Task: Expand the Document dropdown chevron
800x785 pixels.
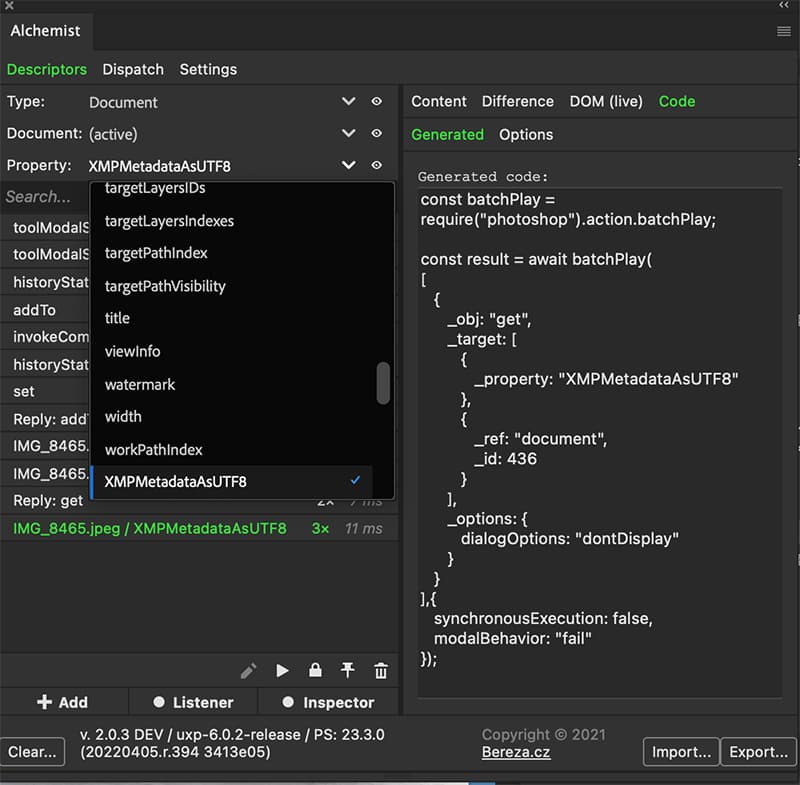Action: coord(348,134)
